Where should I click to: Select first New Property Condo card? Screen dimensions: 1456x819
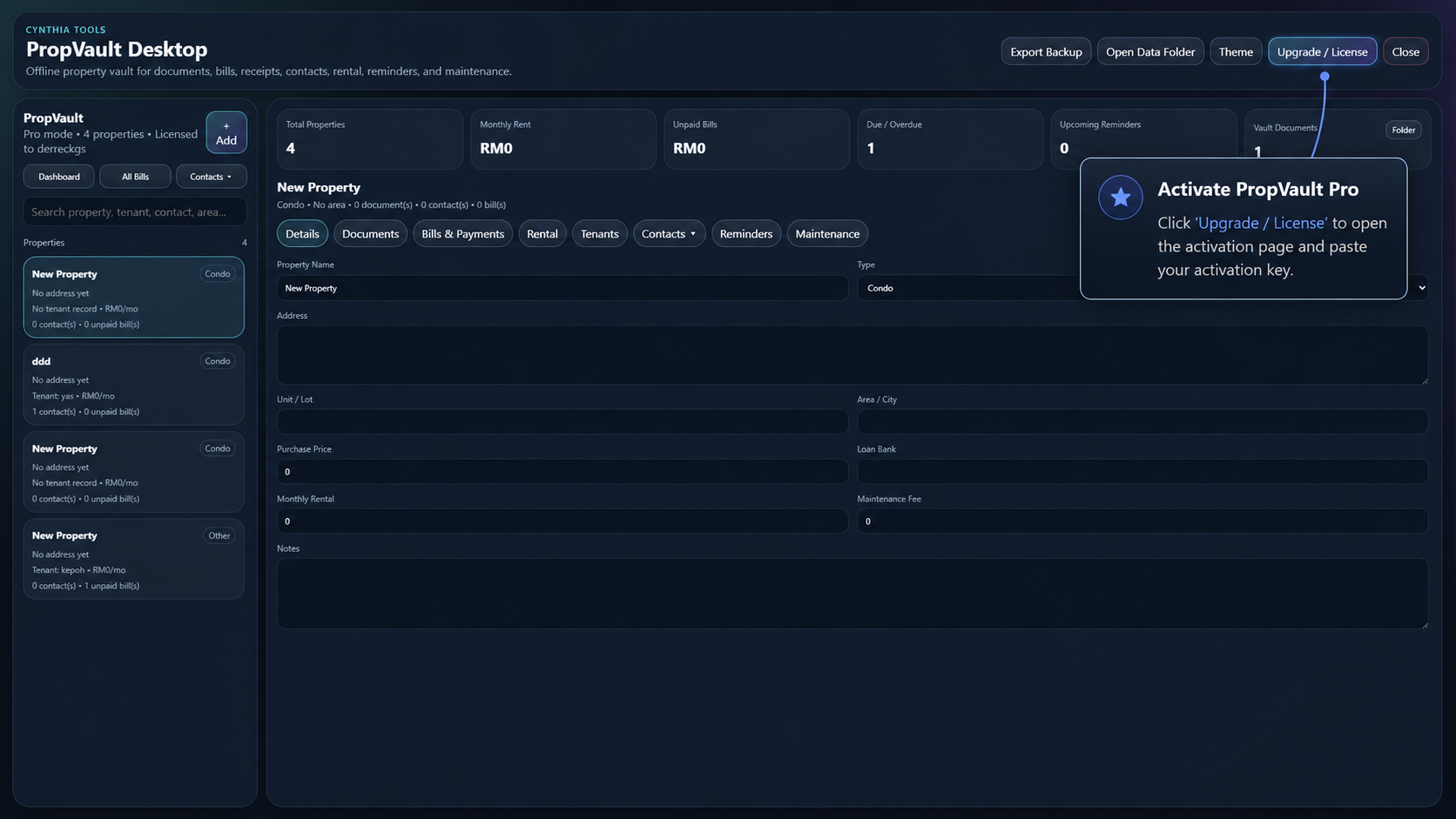click(133, 297)
